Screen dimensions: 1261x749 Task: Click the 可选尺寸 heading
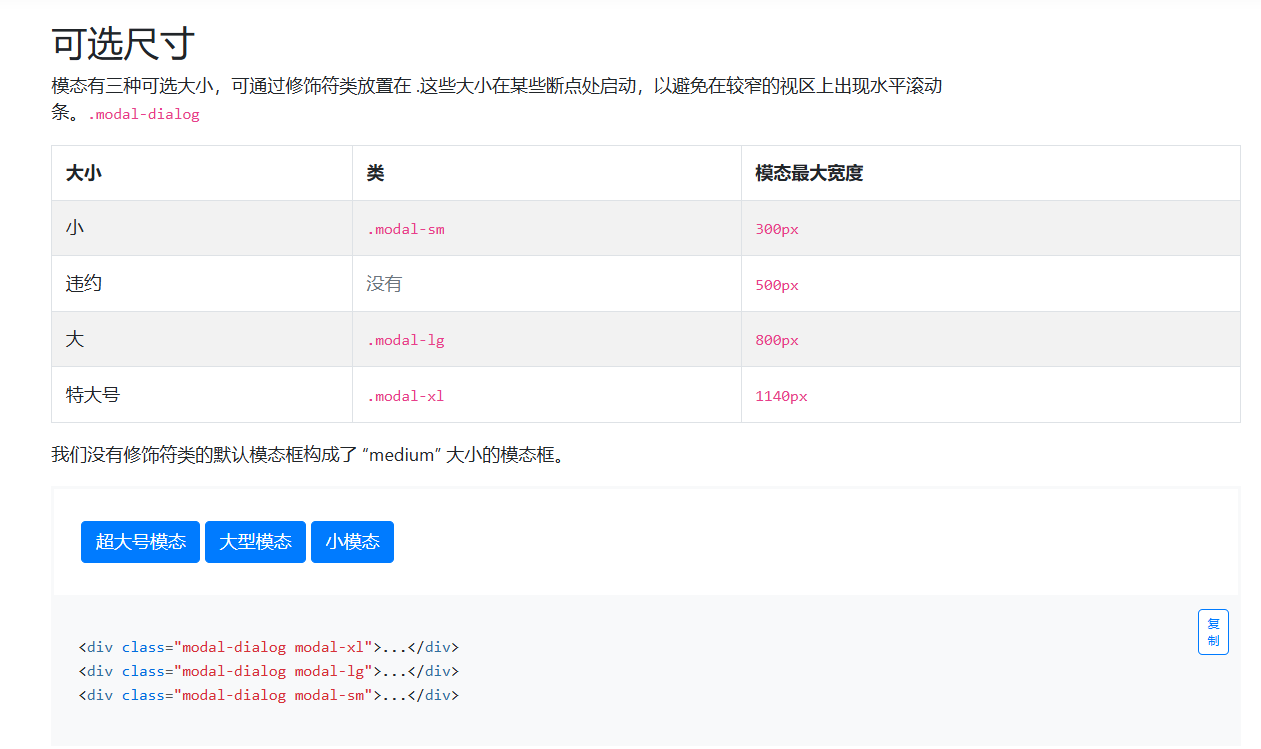click(123, 44)
